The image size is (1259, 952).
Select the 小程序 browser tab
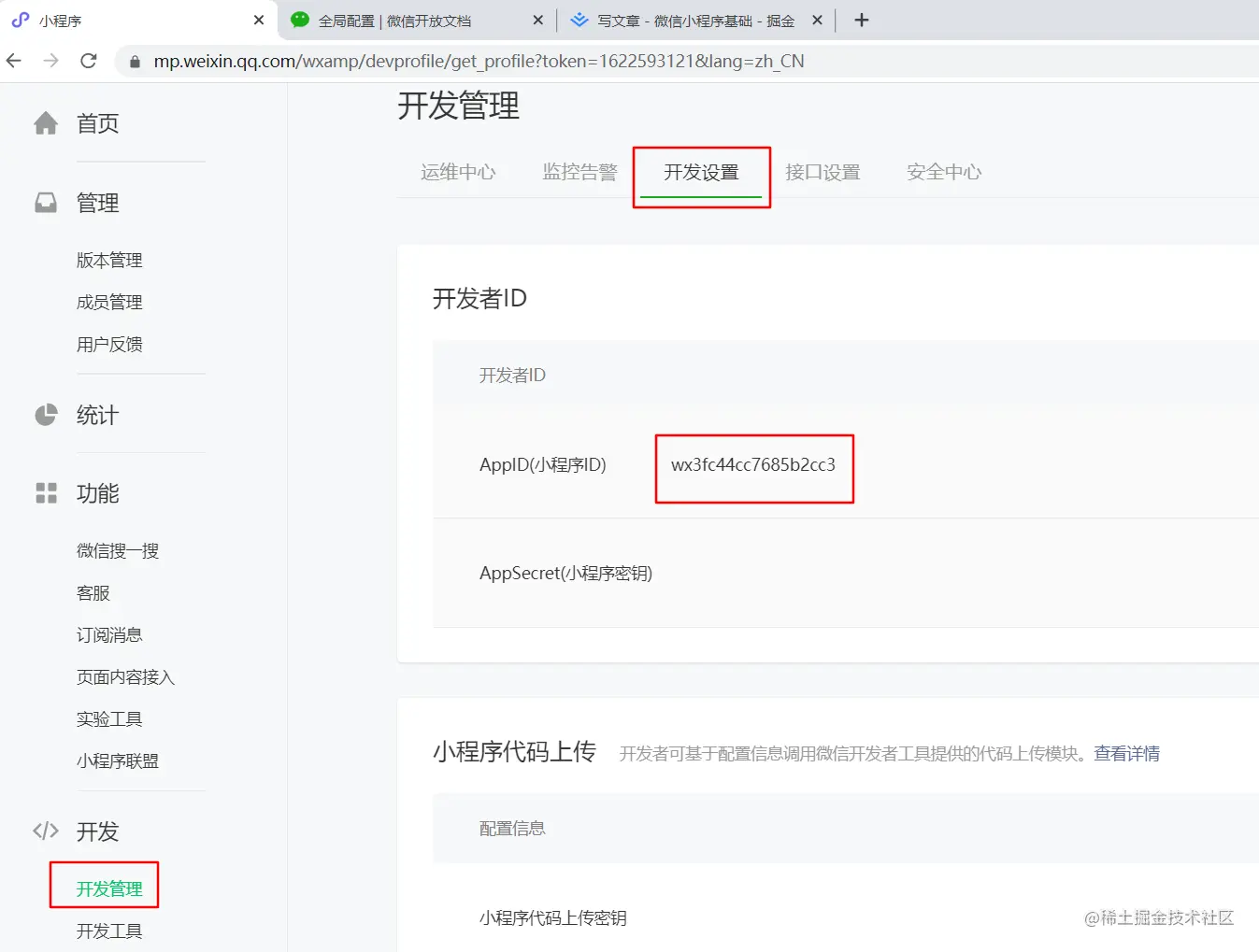(x=138, y=20)
